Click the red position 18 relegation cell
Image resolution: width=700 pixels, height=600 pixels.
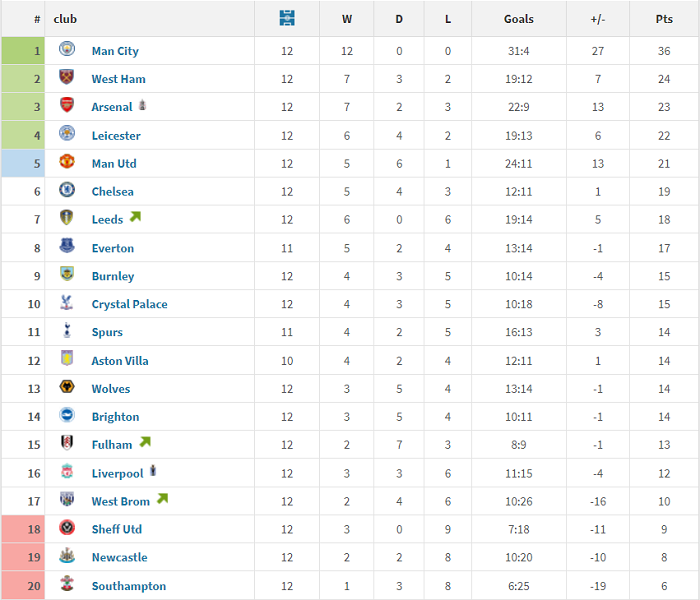tap(23, 529)
